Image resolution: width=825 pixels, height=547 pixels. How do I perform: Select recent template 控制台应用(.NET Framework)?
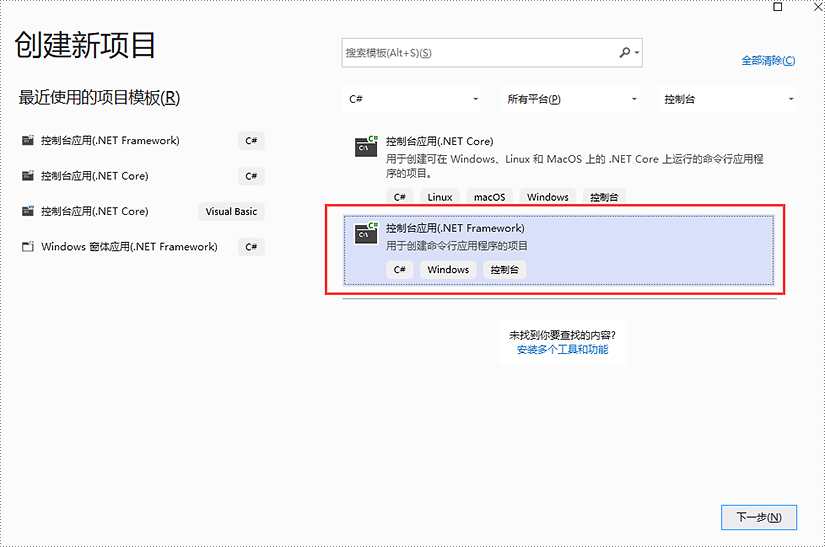142,140
